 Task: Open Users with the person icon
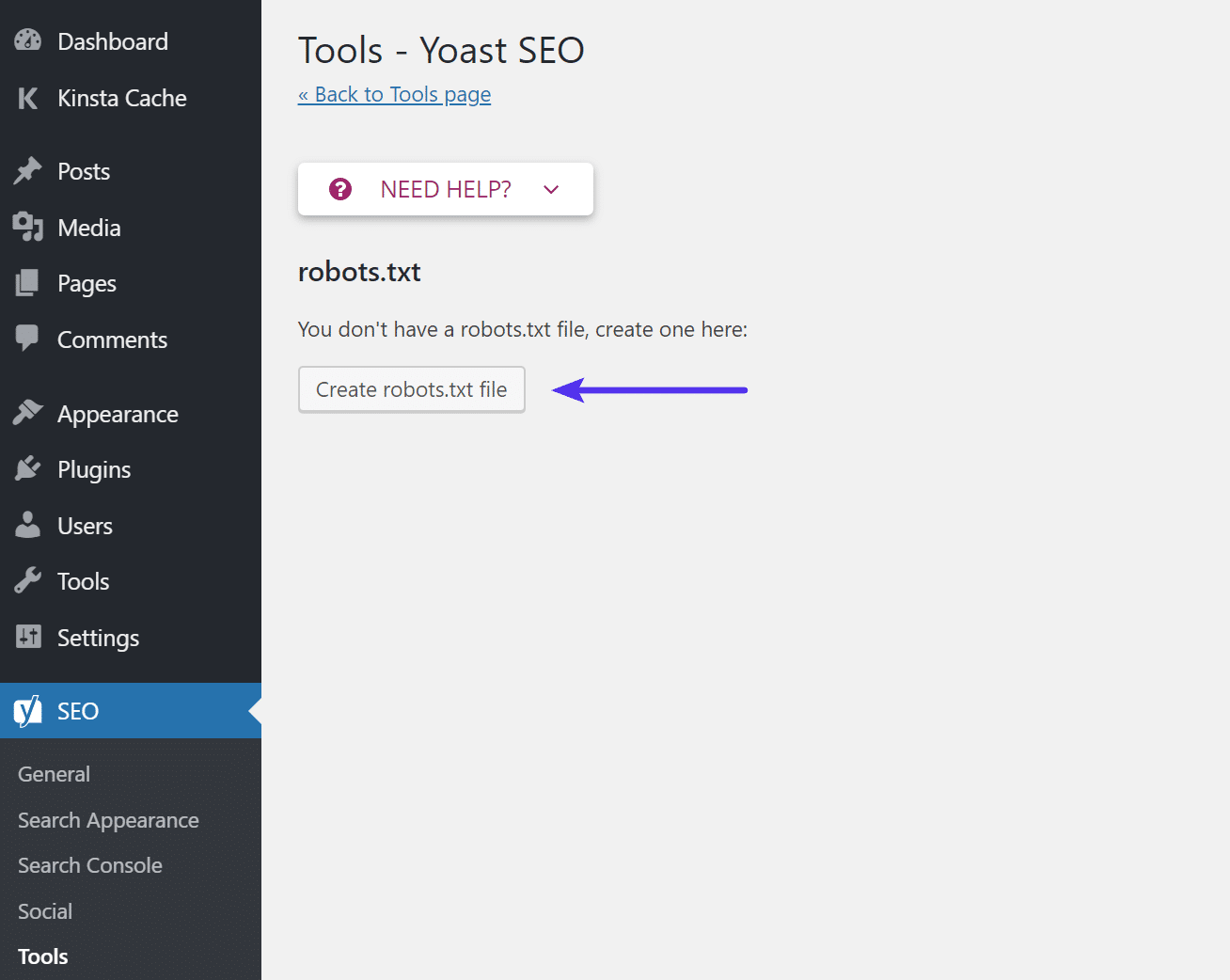click(x=27, y=525)
